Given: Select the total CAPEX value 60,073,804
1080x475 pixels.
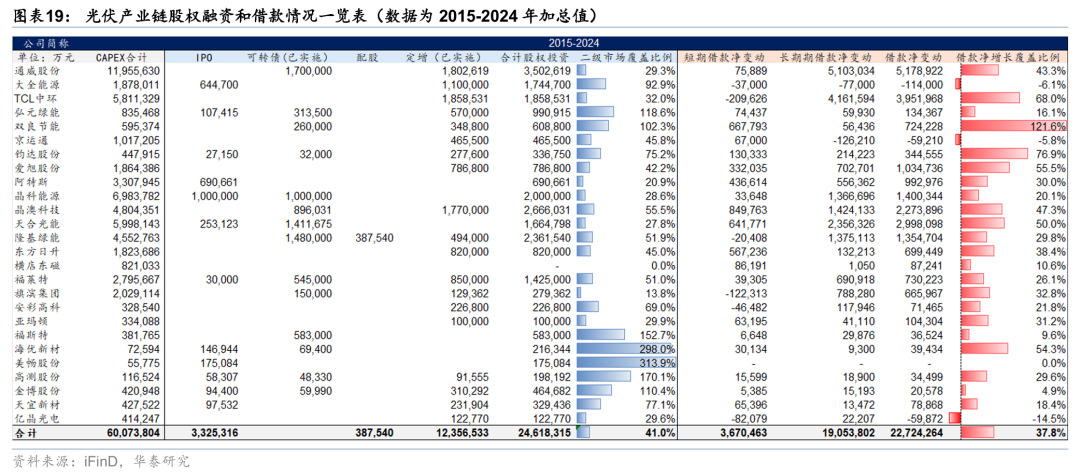Looking at the screenshot, I should click(125, 431).
